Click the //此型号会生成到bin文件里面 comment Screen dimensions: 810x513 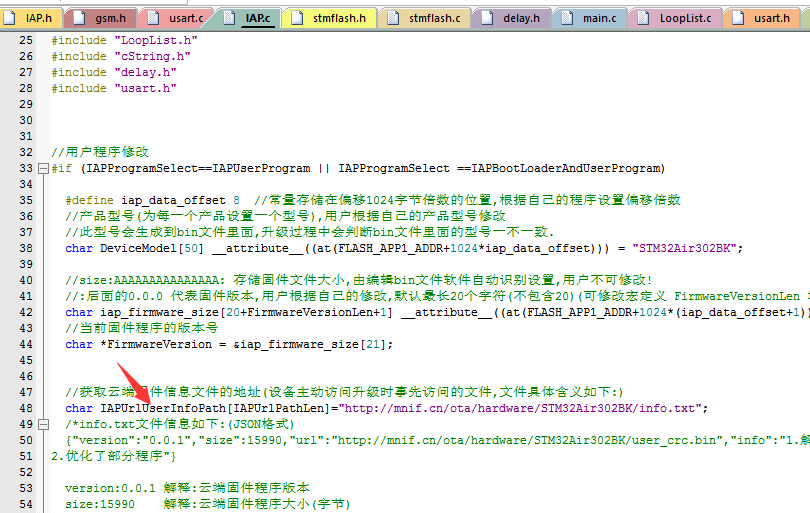tap(309, 232)
